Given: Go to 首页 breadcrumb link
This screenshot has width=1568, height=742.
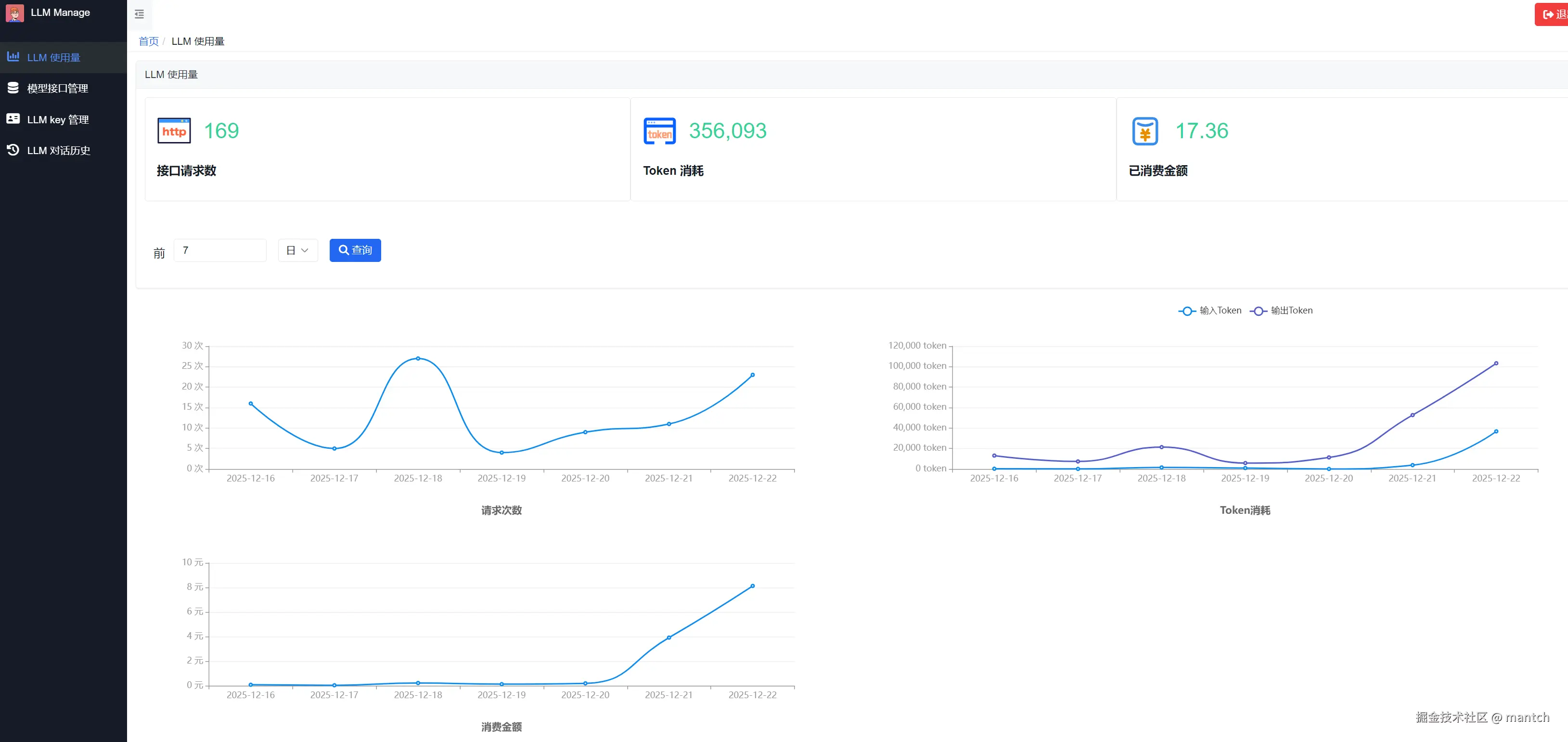Looking at the screenshot, I should 149,41.
